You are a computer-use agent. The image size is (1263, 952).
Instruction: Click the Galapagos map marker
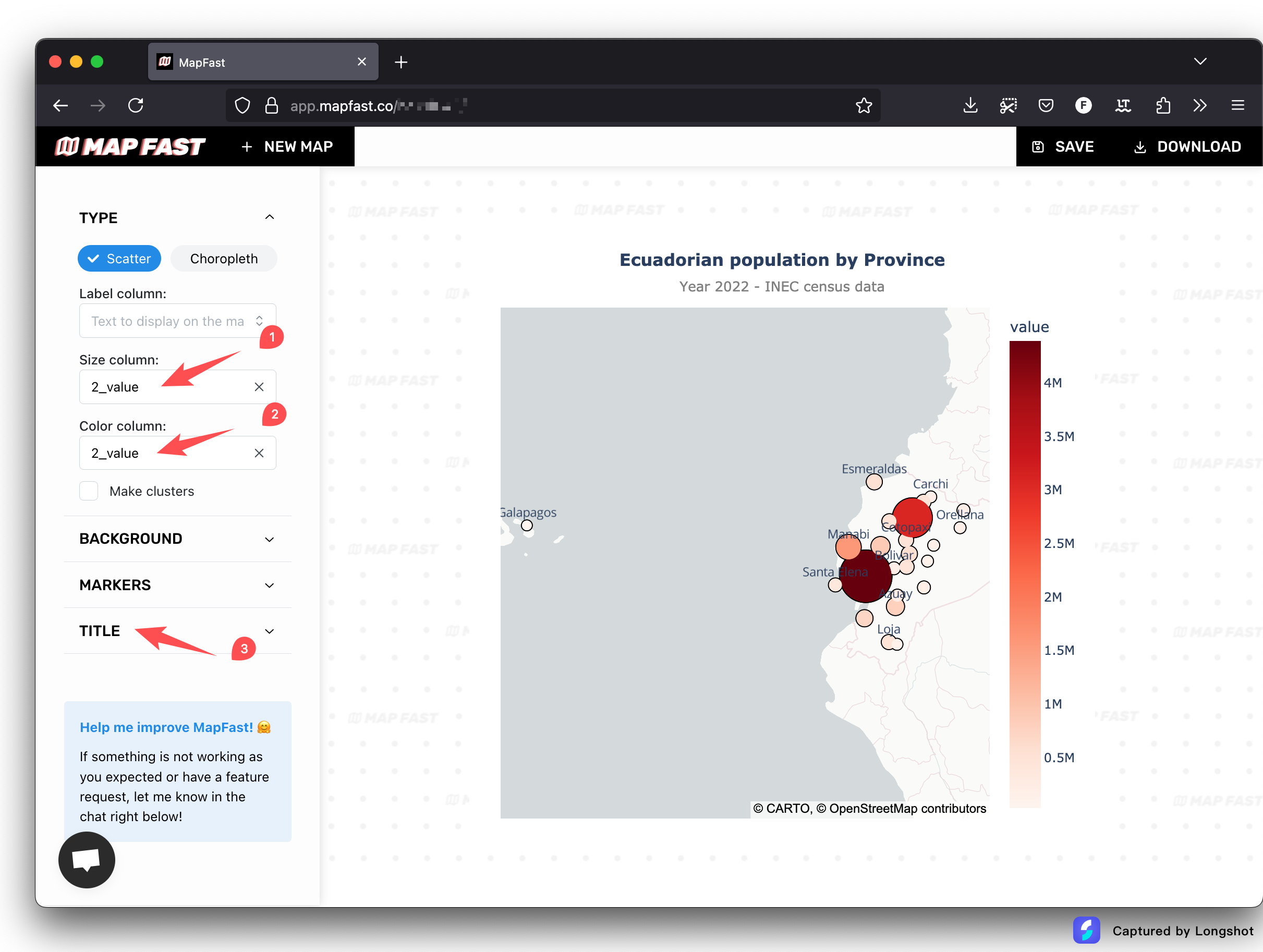pos(527,526)
